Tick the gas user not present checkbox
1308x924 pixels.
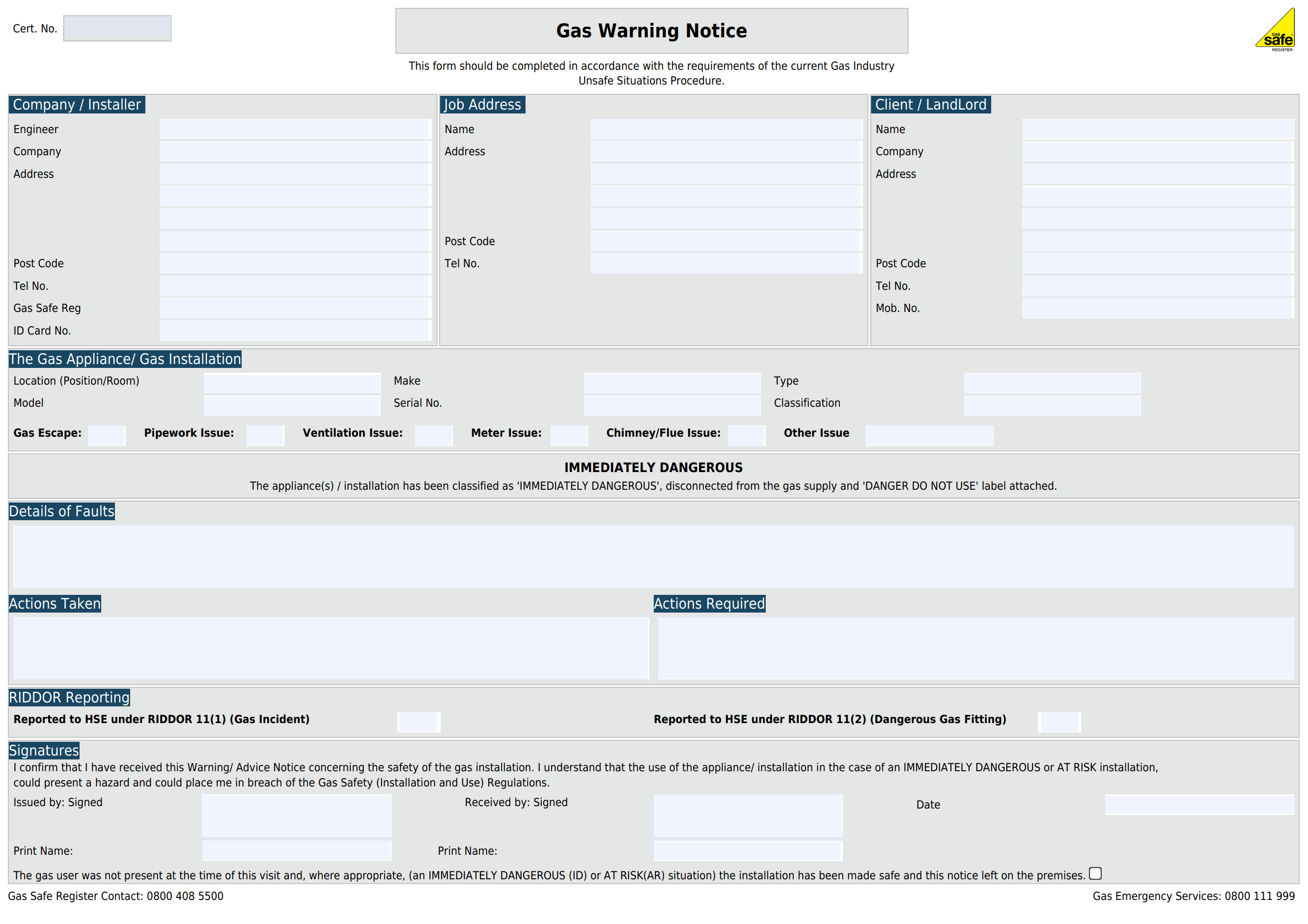[1095, 873]
